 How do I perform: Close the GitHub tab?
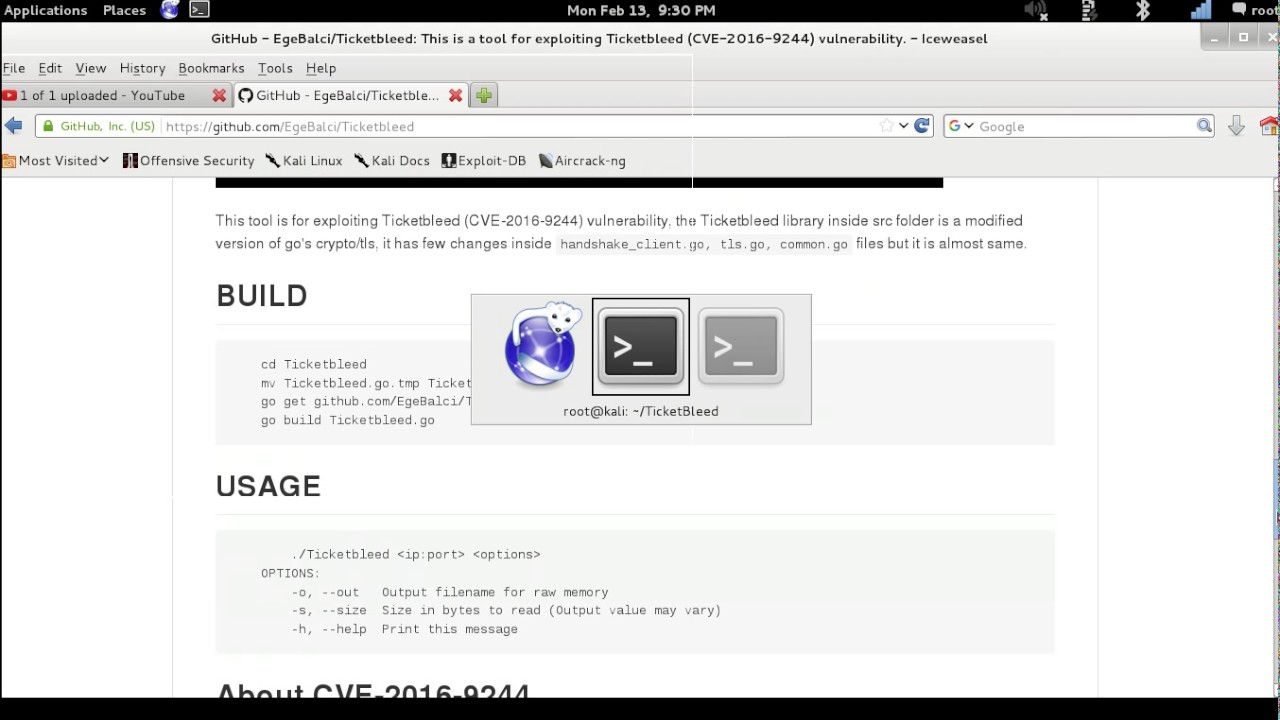(455, 95)
